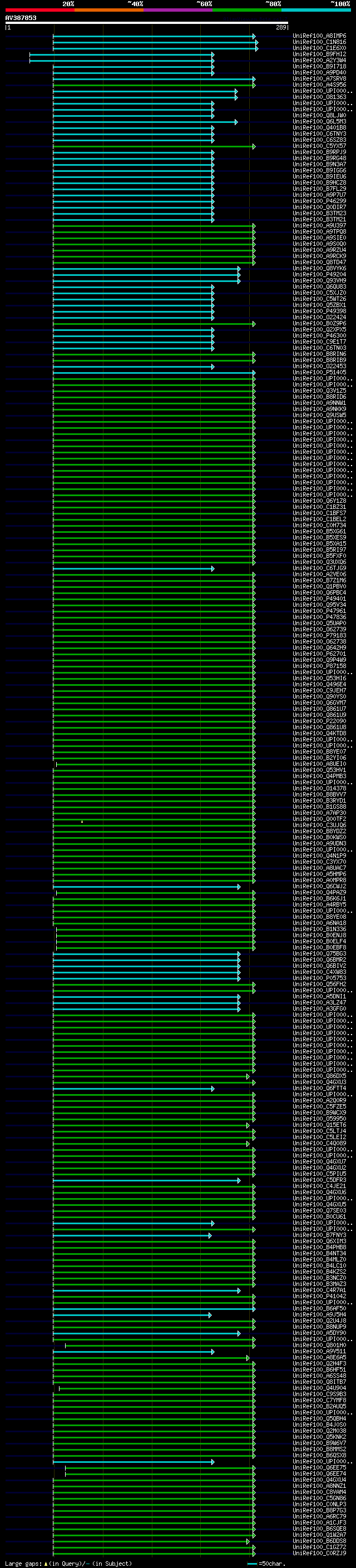Click hit label UniRef100_P49401

tap(319, 598)
